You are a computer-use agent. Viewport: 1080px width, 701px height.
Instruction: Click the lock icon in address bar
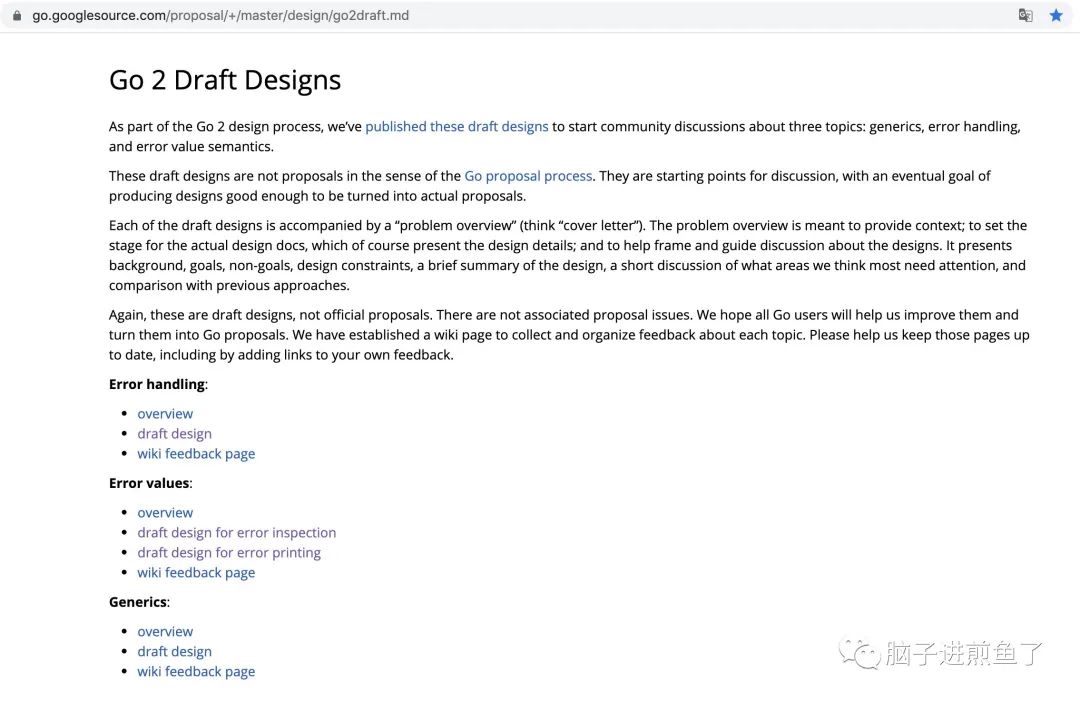click(x=17, y=15)
